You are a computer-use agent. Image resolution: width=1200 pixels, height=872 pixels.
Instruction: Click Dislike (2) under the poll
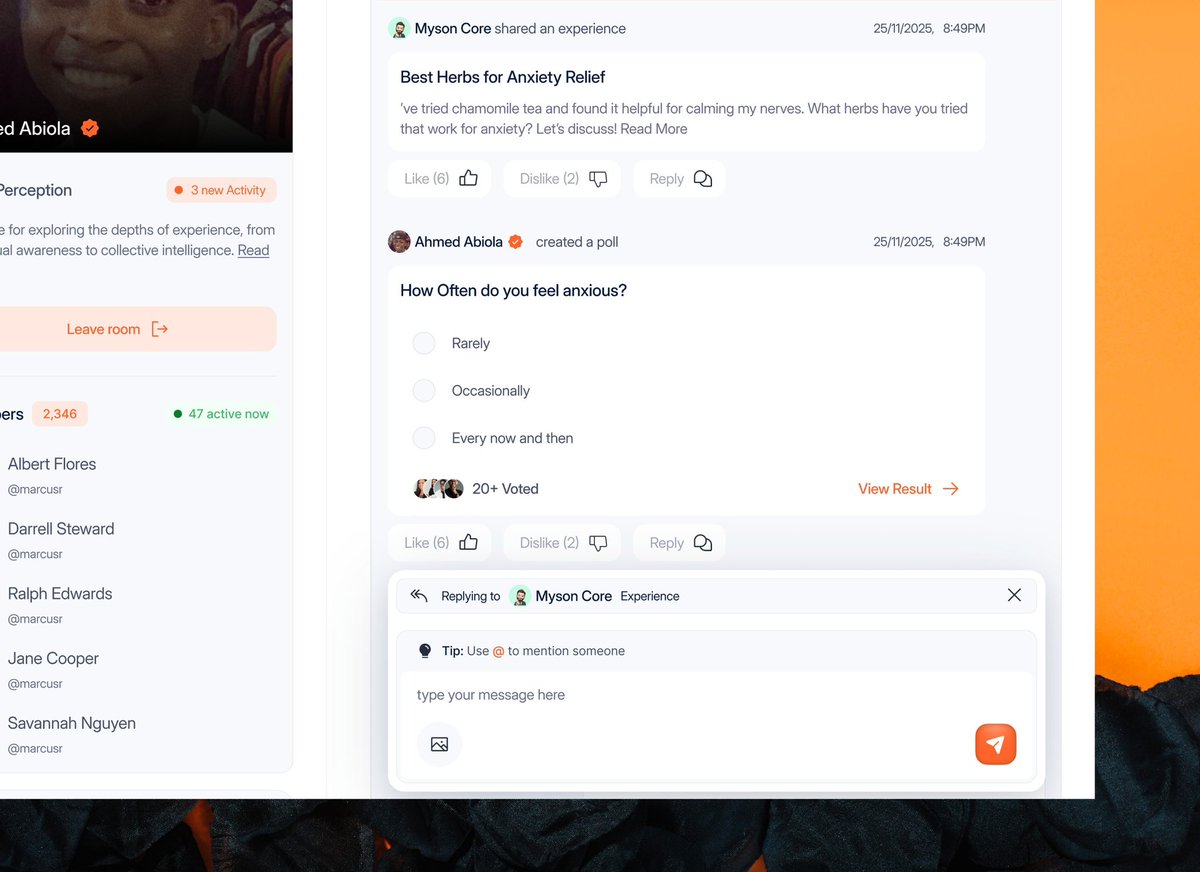click(x=562, y=543)
